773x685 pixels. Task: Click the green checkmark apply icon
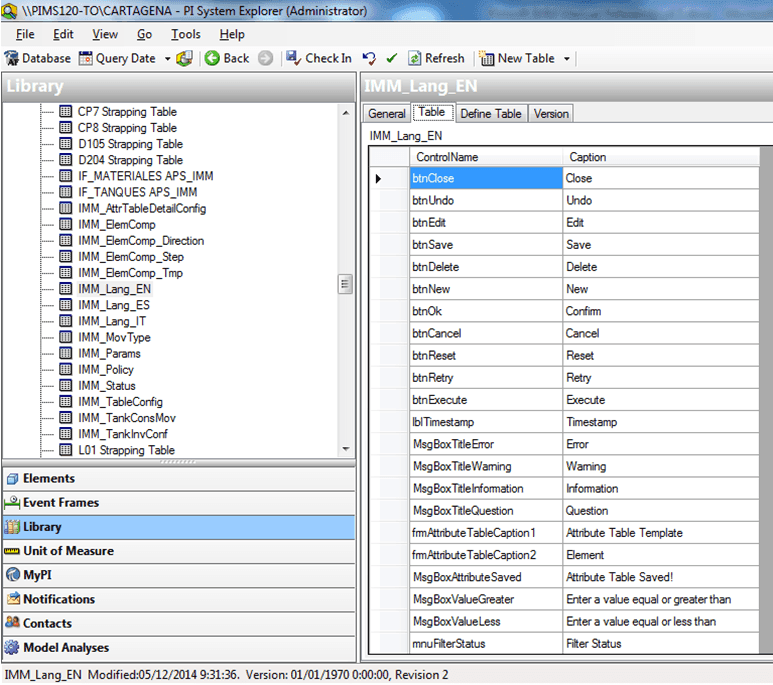391,58
